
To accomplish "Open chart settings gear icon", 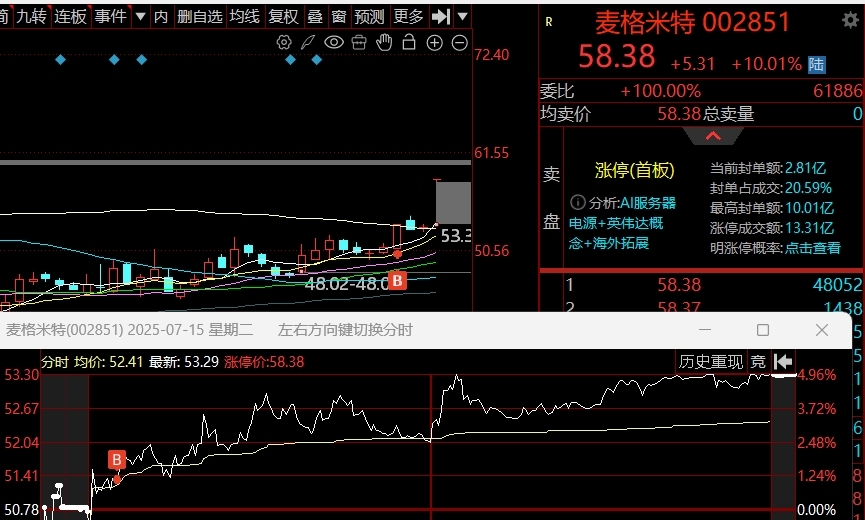I will pos(284,42).
